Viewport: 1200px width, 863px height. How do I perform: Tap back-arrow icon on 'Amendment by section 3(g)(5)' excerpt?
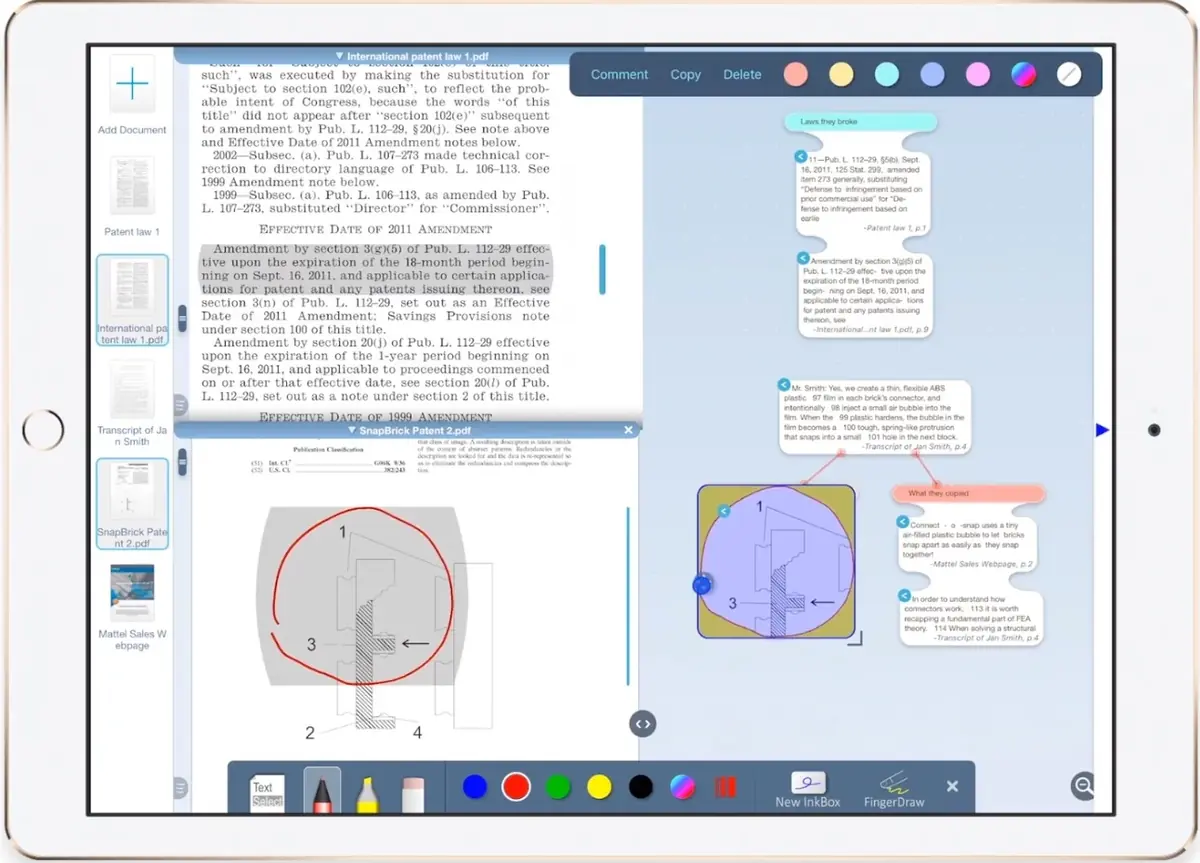802,258
